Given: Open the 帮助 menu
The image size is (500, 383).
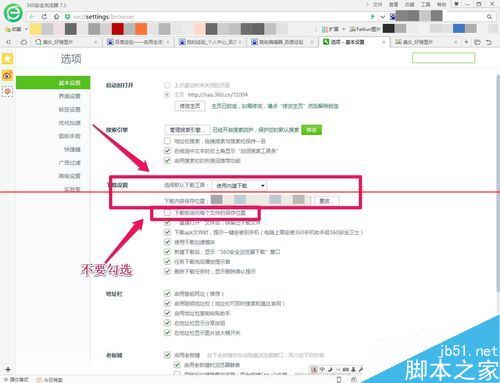Looking at the screenshot, I should pos(442,4).
